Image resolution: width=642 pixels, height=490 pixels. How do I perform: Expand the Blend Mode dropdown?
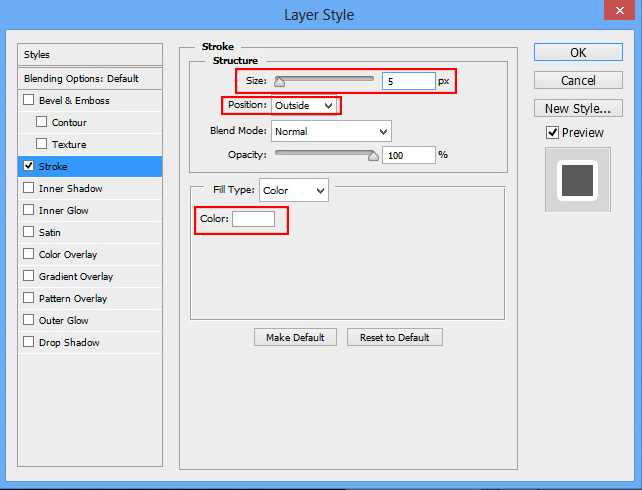(330, 131)
